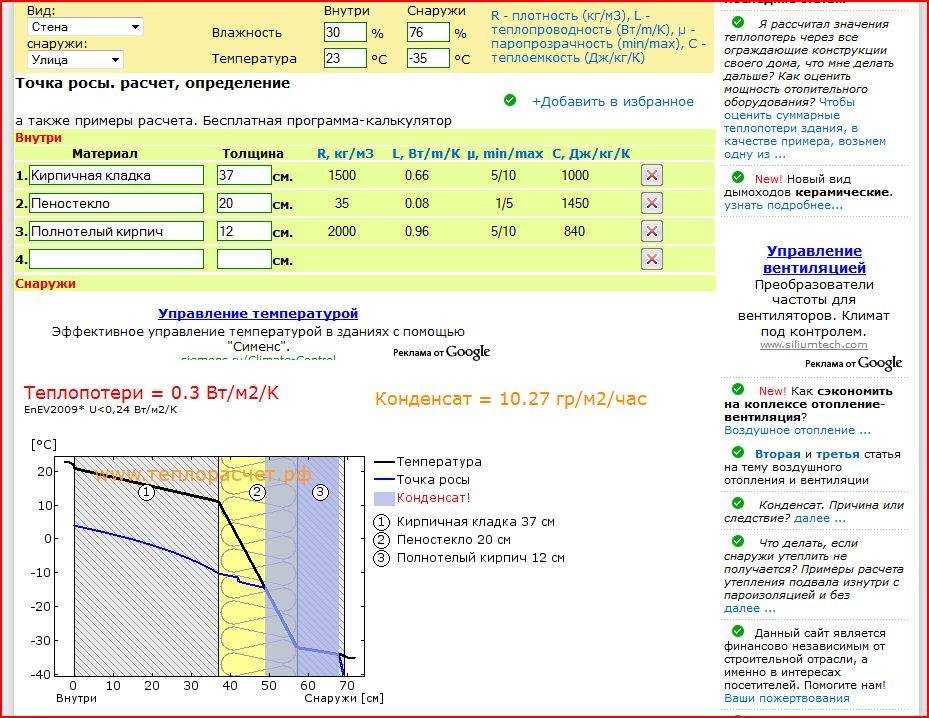The width and height of the screenshot is (929, 718).
Task: Edit inside humidity field with 30
Action: click(x=345, y=32)
